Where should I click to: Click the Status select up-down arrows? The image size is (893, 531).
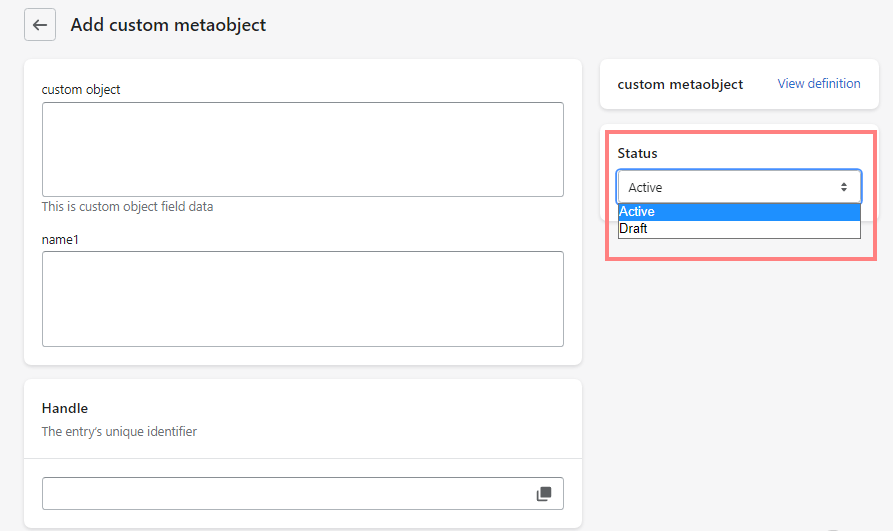point(844,187)
